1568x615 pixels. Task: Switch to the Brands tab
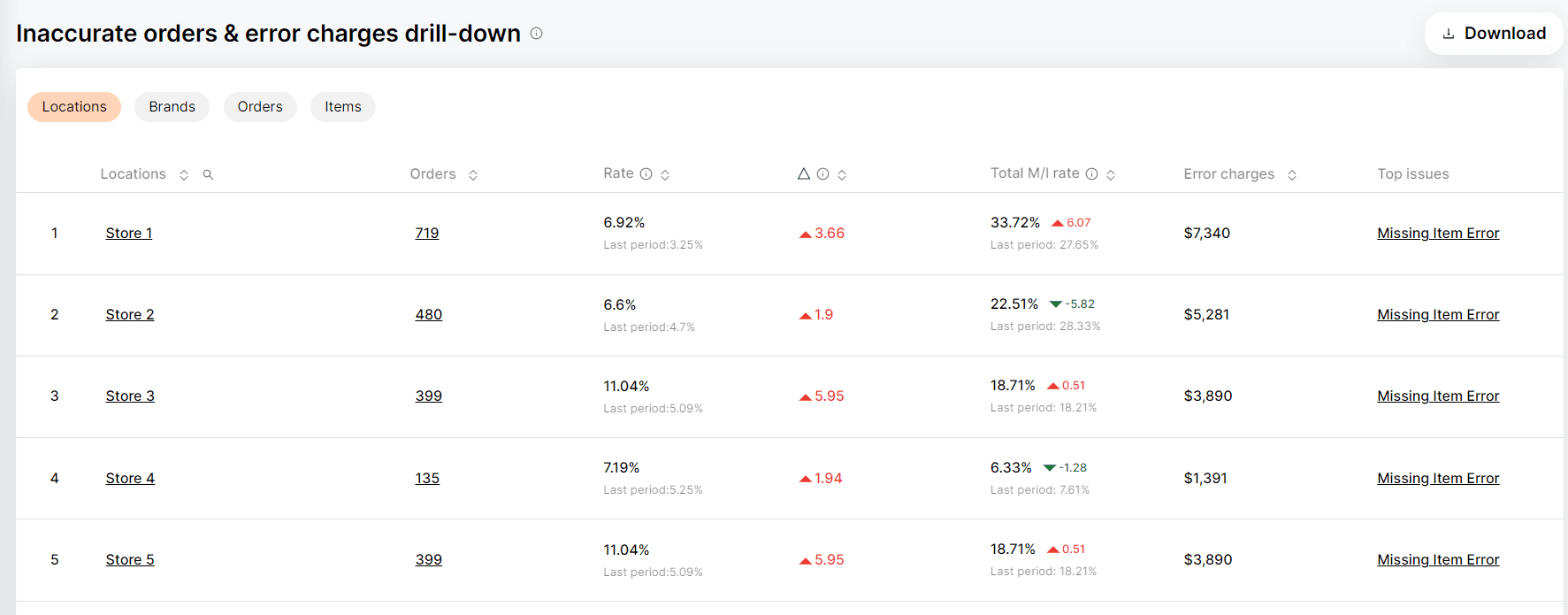click(172, 107)
